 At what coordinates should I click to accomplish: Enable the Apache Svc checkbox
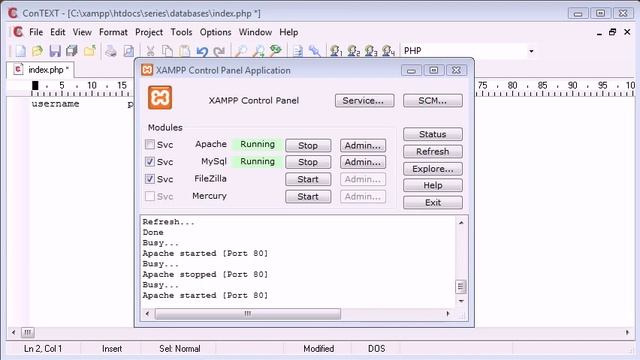click(150, 144)
